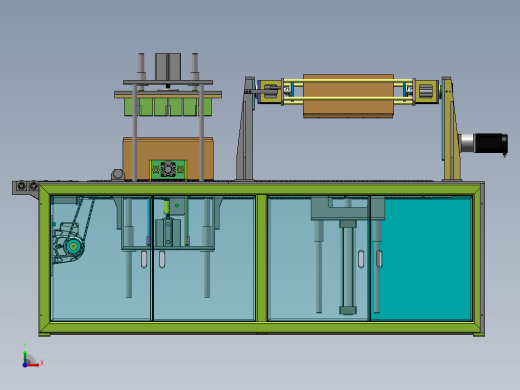520x390 pixels.
Task: Click the gray cylinder atop the press
Action: (x=168, y=67)
